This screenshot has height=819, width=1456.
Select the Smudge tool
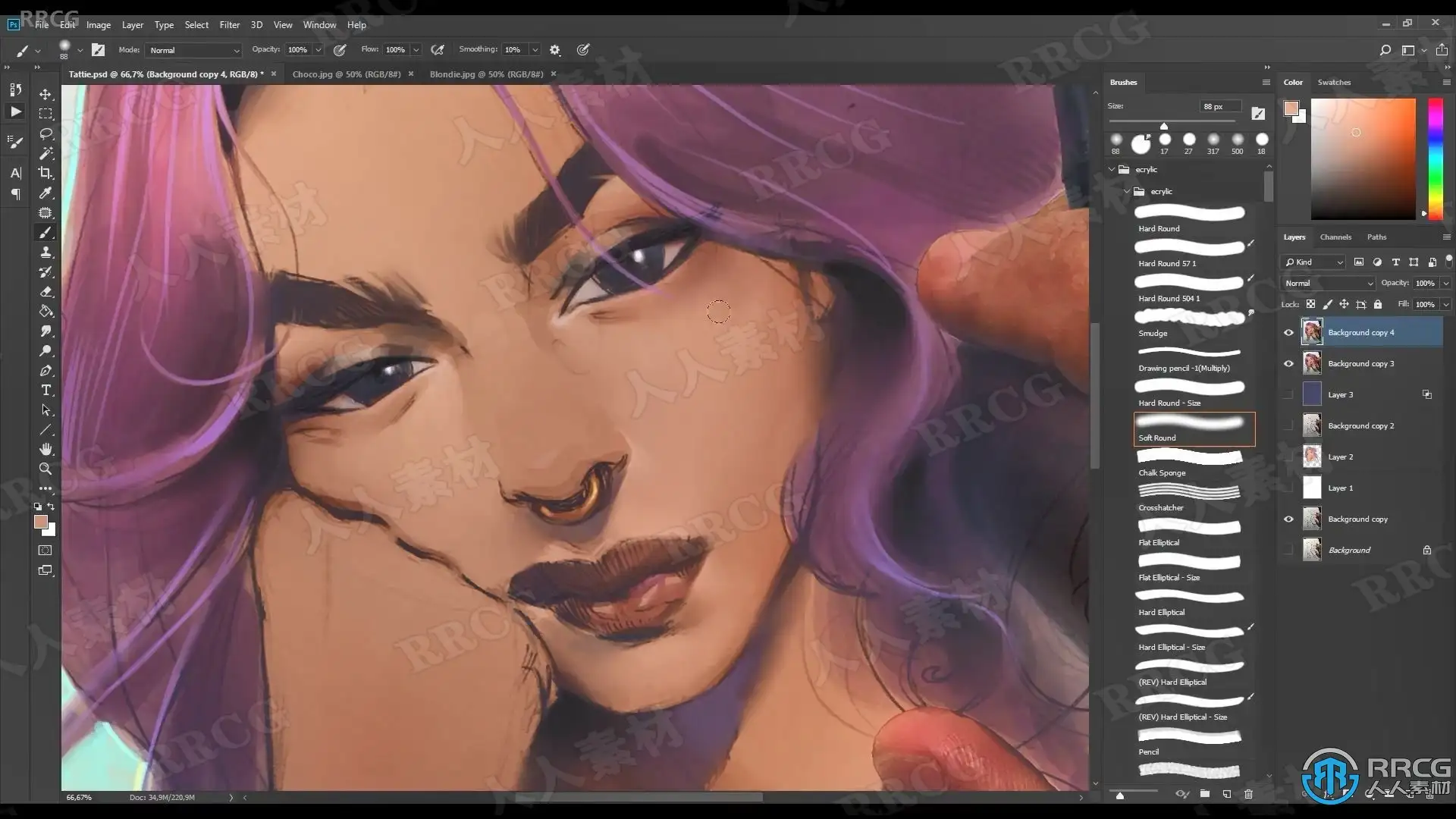[45, 331]
